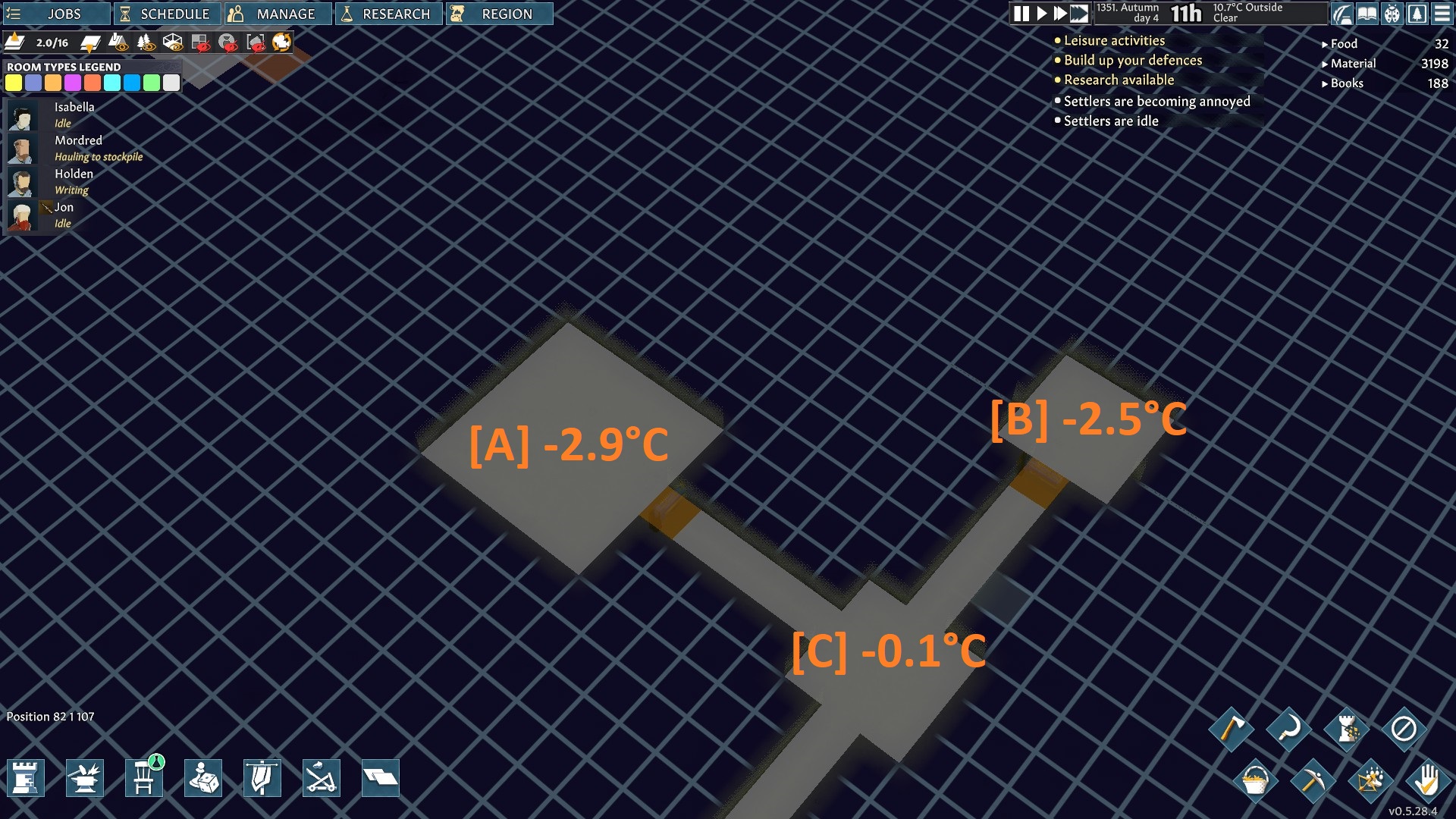Open the castle tower base build menu
This screenshot has width=1456, height=819.
click(x=26, y=778)
